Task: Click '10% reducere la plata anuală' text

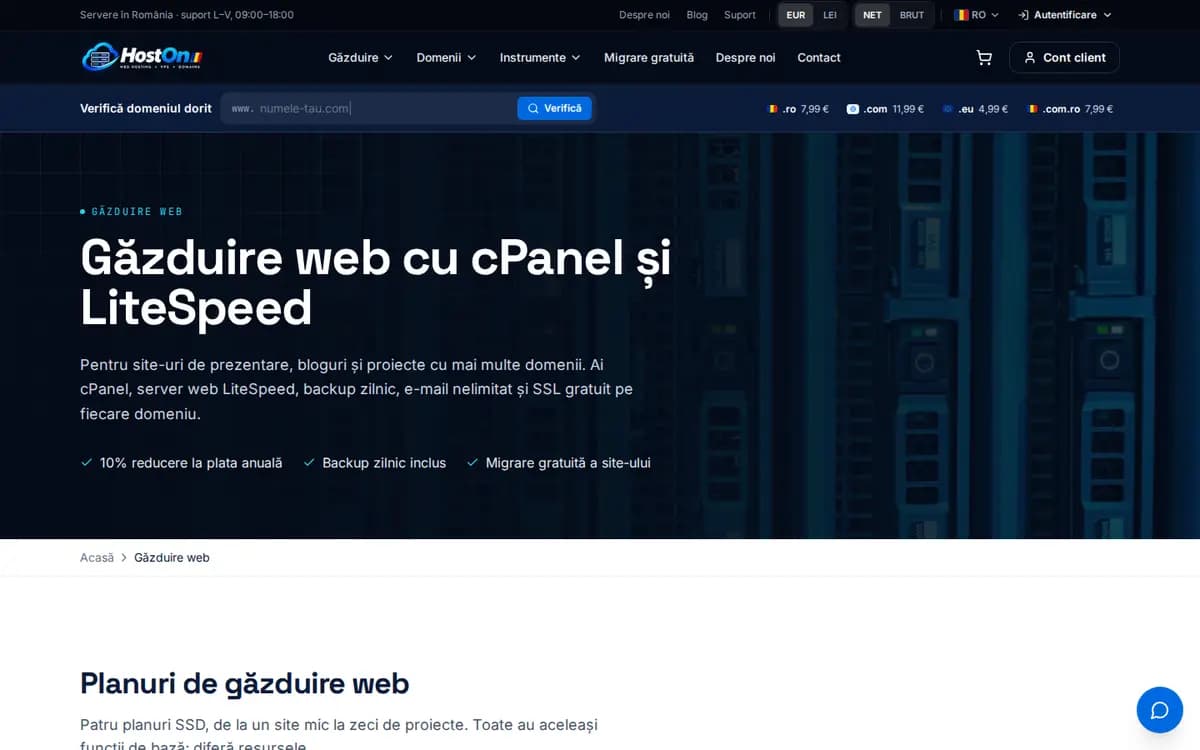Action: 191,463
